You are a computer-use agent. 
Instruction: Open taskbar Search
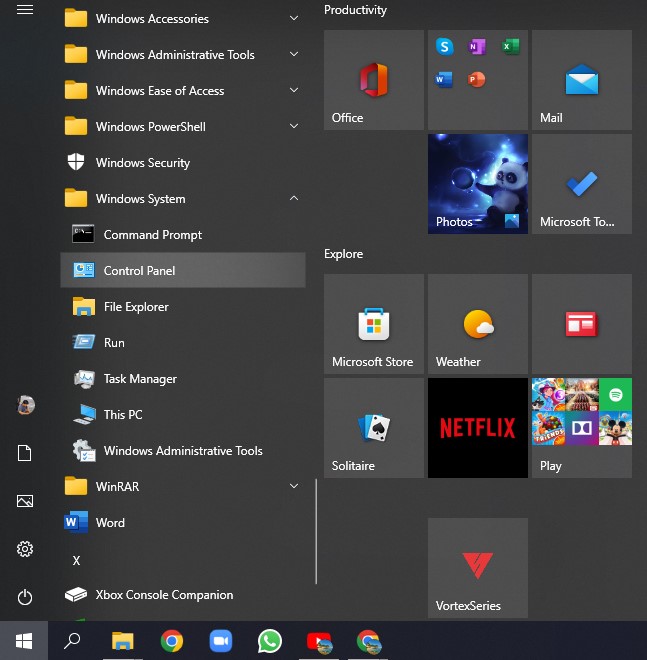point(72,641)
